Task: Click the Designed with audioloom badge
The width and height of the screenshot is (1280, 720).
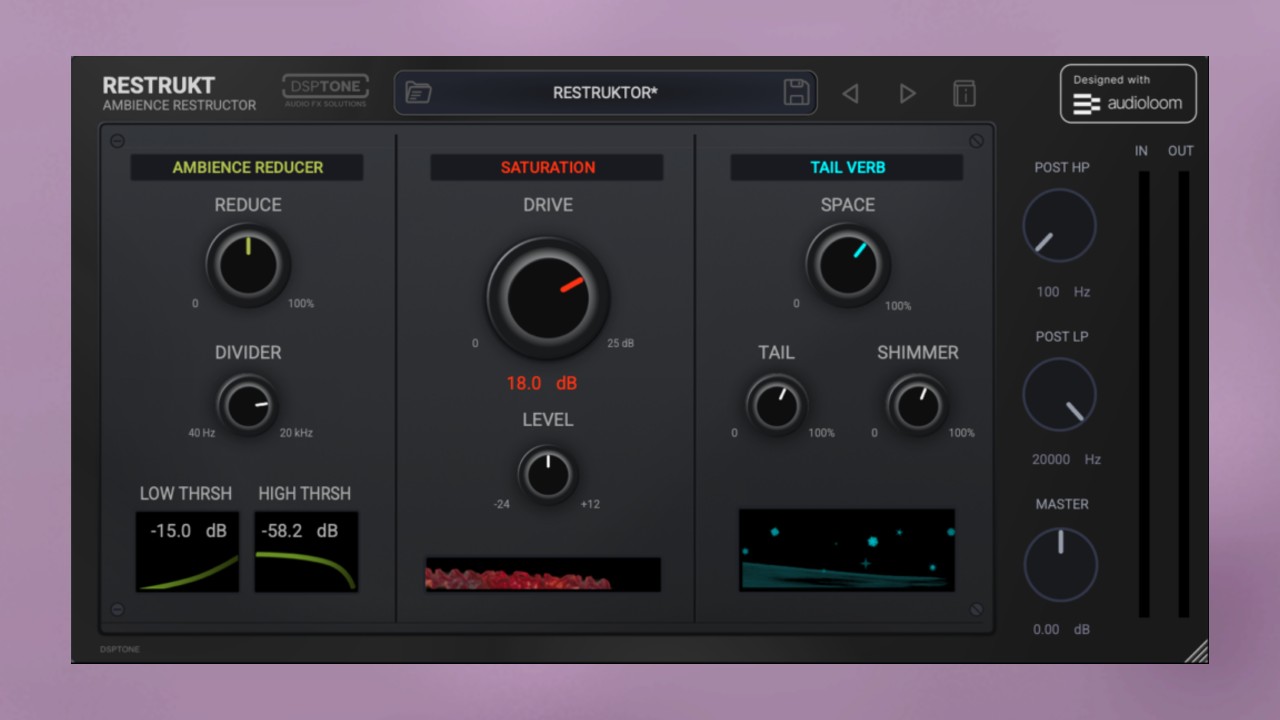Action: 1128,94
